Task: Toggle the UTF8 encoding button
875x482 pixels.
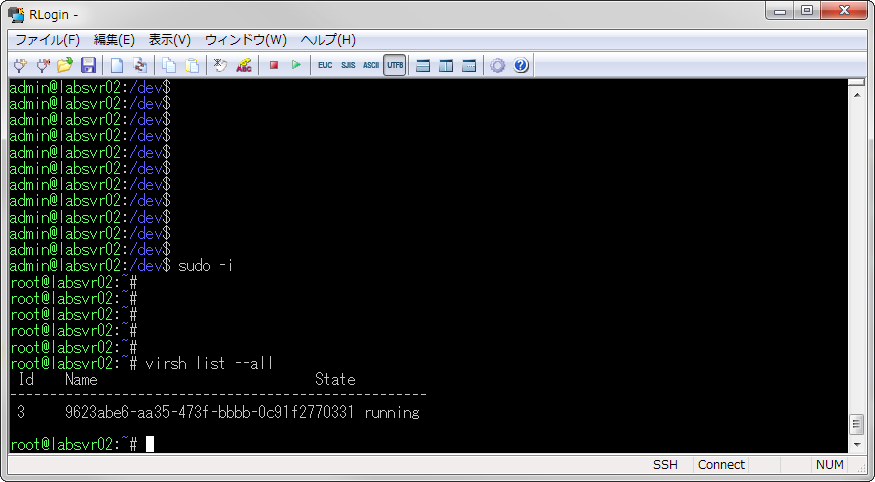Action: tap(395, 65)
